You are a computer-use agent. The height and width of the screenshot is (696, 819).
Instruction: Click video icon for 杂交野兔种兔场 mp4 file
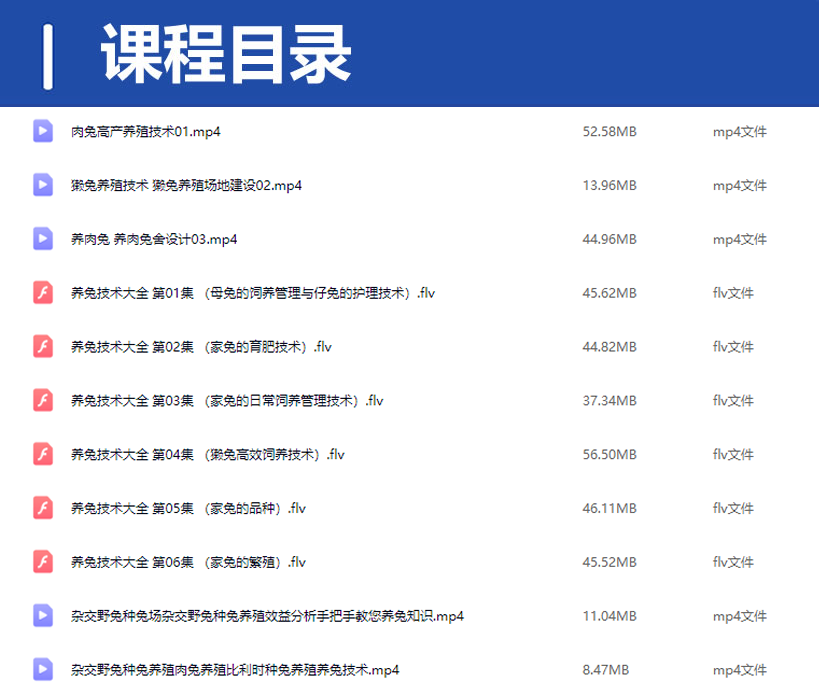pyautogui.click(x=43, y=615)
